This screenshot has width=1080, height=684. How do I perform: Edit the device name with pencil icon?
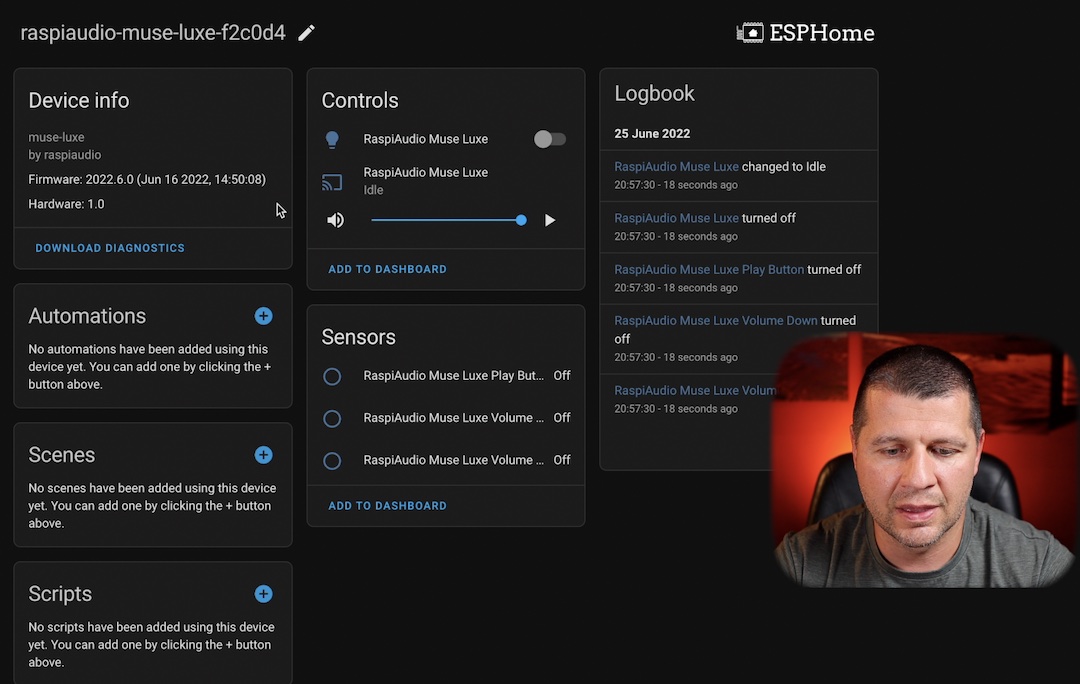[307, 33]
